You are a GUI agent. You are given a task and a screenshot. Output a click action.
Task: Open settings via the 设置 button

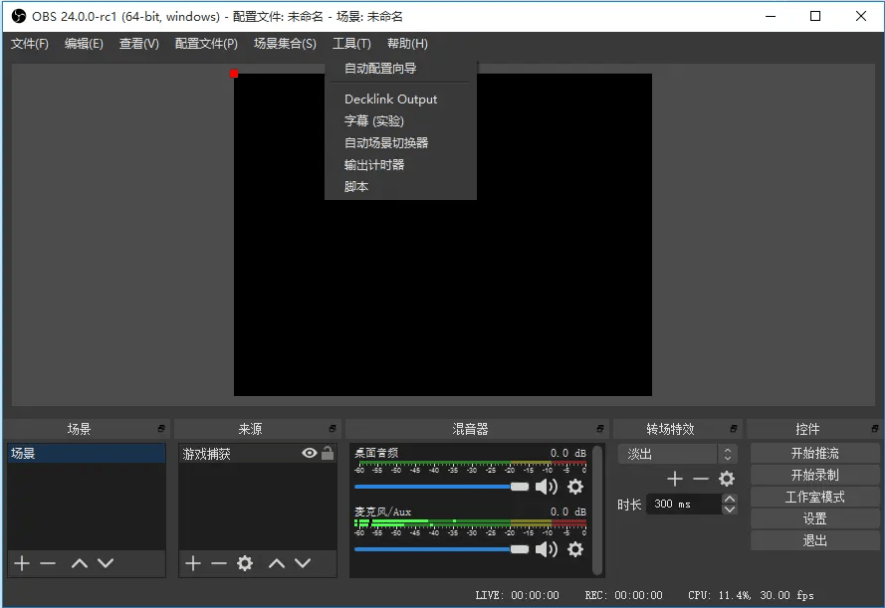click(x=814, y=519)
